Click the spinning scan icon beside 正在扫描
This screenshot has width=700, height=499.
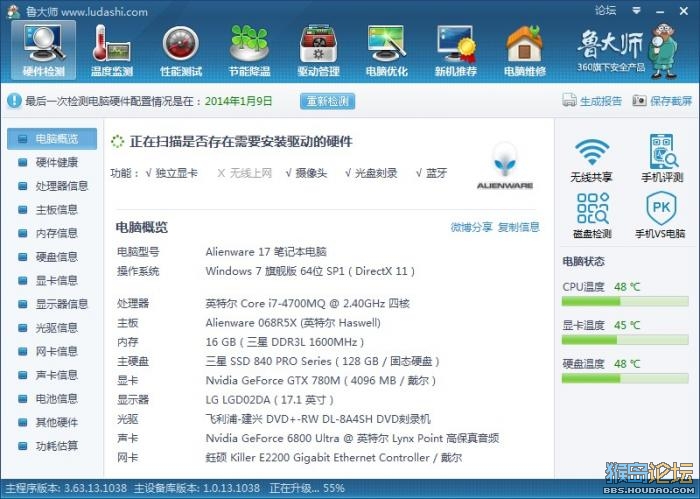pos(117,141)
